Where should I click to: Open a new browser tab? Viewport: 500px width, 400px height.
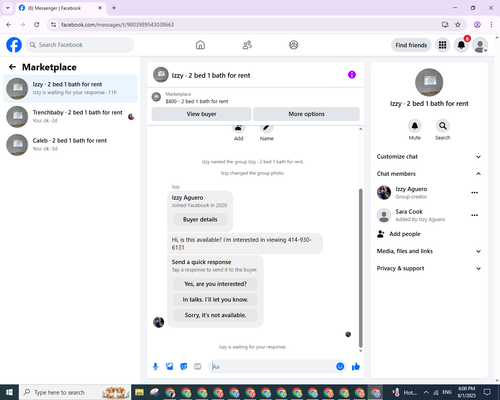coord(114,8)
